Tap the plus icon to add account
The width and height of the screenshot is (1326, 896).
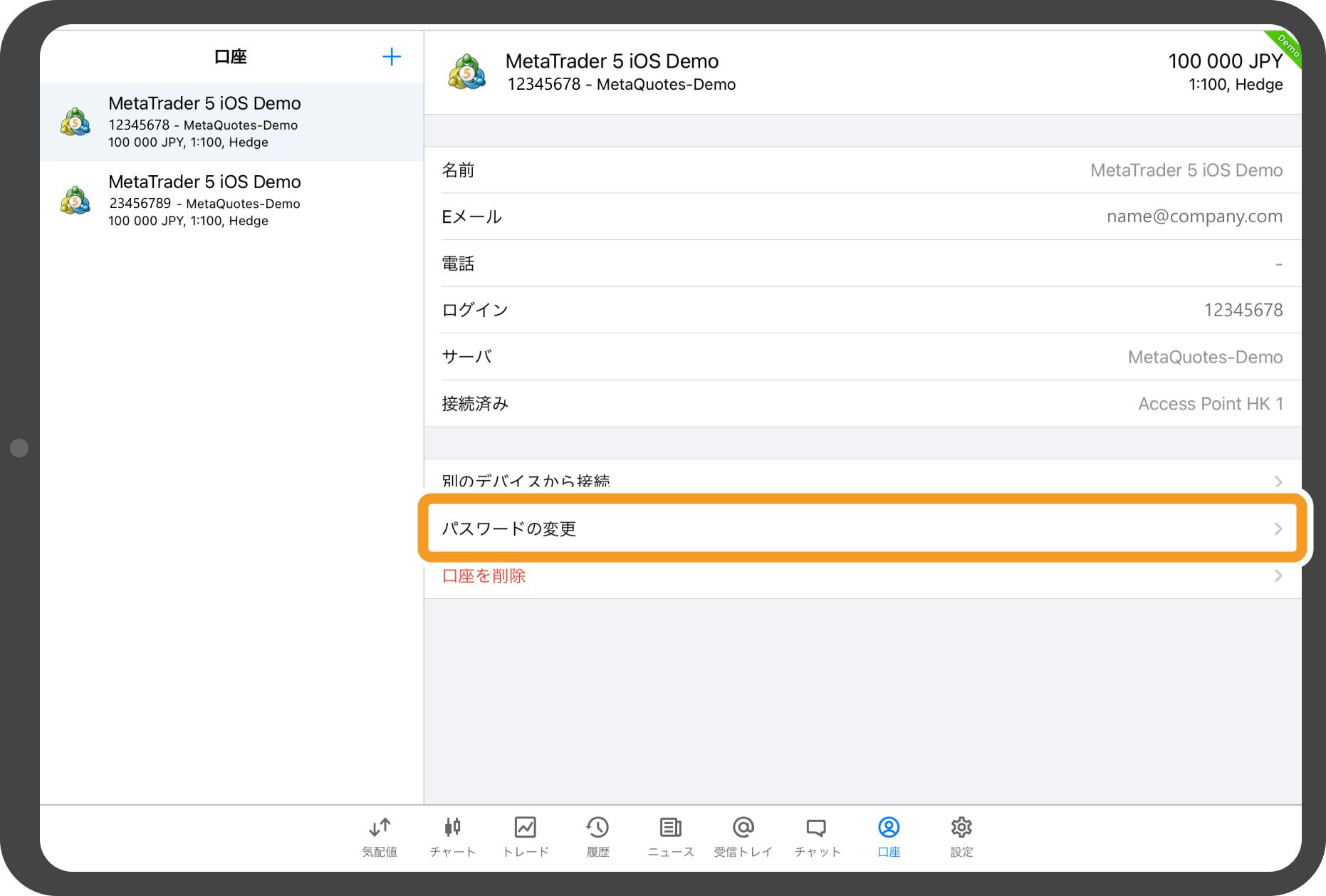tap(392, 57)
